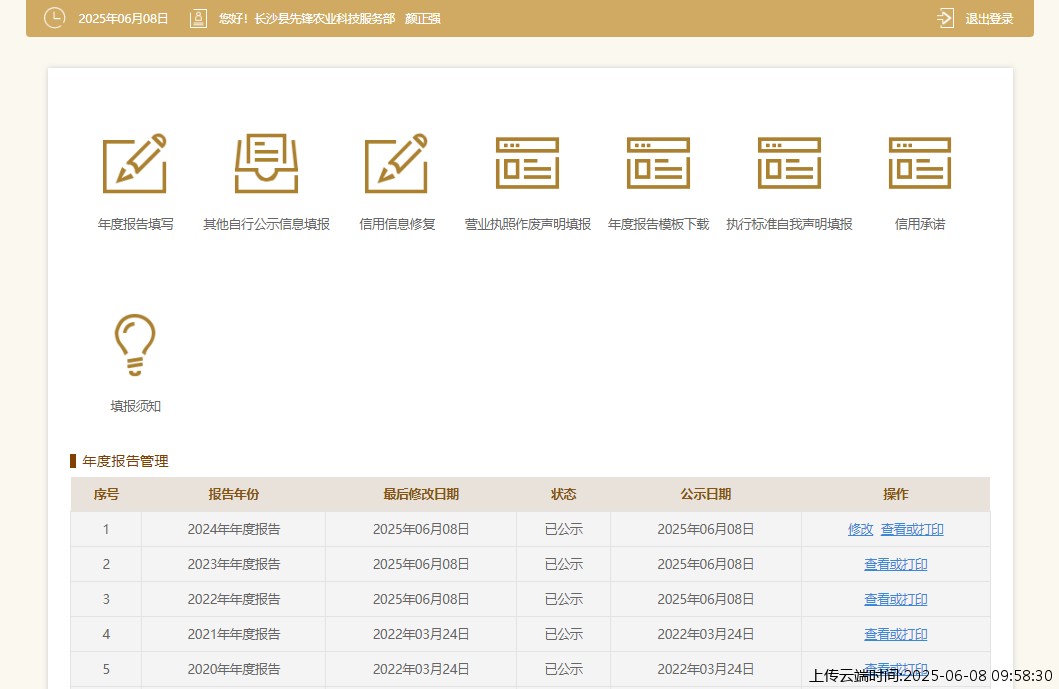Click the 年度报告模板下载 label

click(x=658, y=224)
